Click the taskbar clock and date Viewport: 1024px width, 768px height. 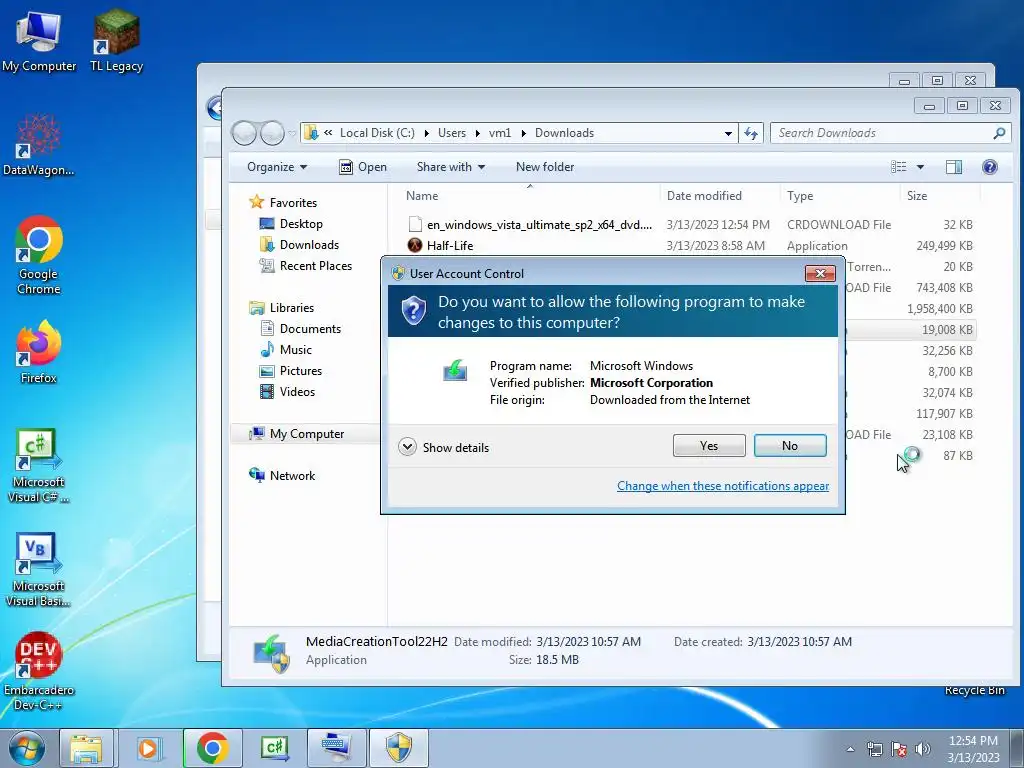pos(973,749)
